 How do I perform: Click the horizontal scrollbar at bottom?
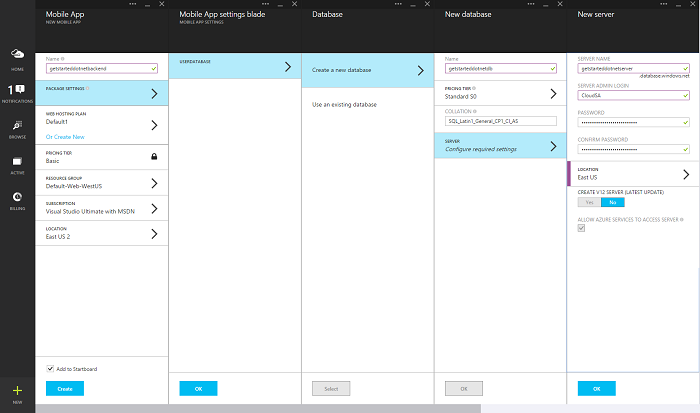[x=258, y=409]
